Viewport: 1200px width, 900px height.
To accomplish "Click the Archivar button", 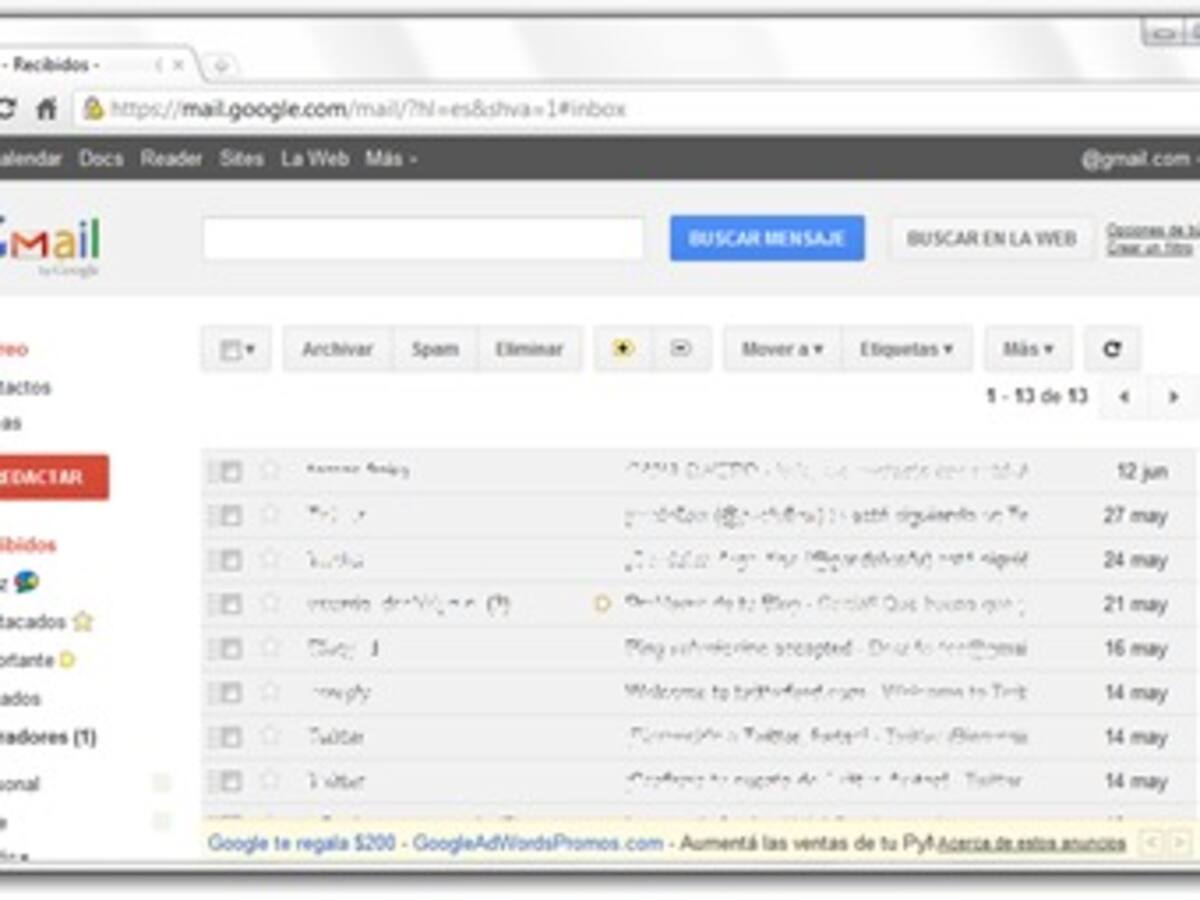I will click(337, 349).
